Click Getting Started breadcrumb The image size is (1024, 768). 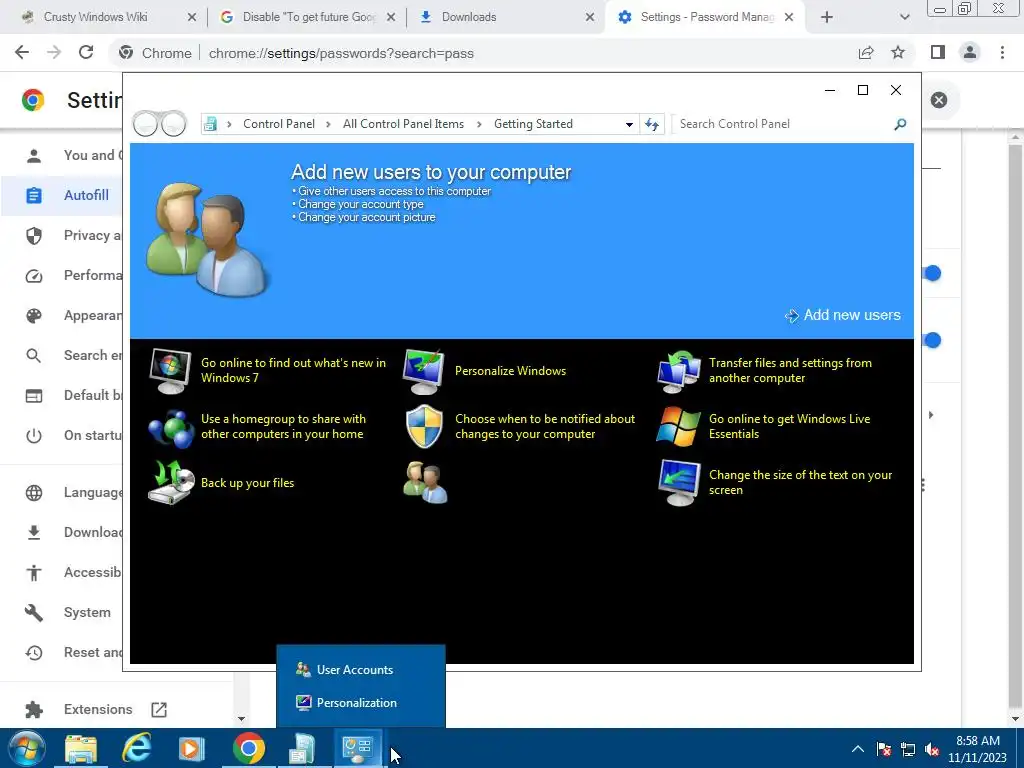click(x=533, y=124)
